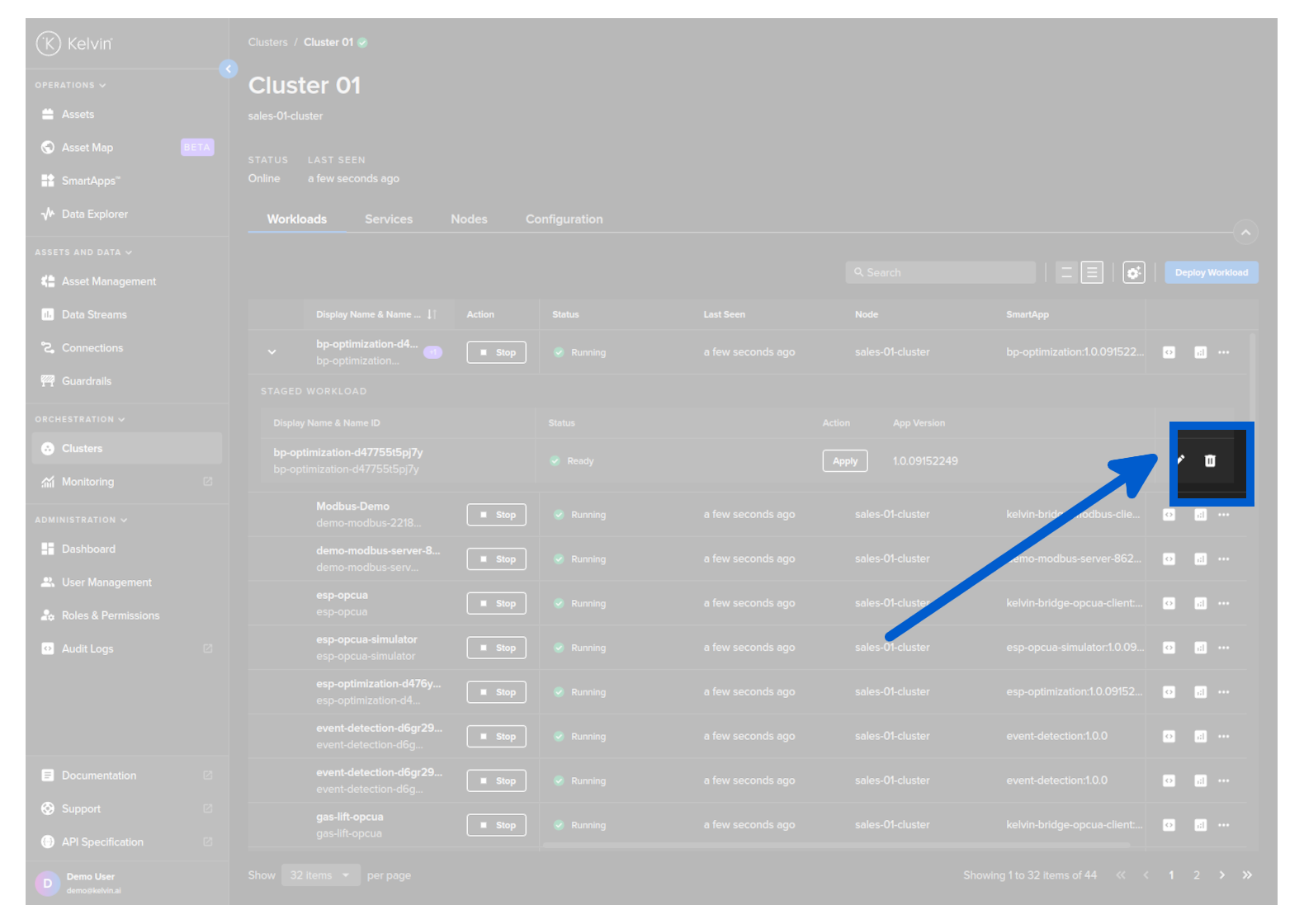This screenshot has width=1304, height=924.
Task: Collapse the sidebar with the arrow button
Action: [229, 69]
